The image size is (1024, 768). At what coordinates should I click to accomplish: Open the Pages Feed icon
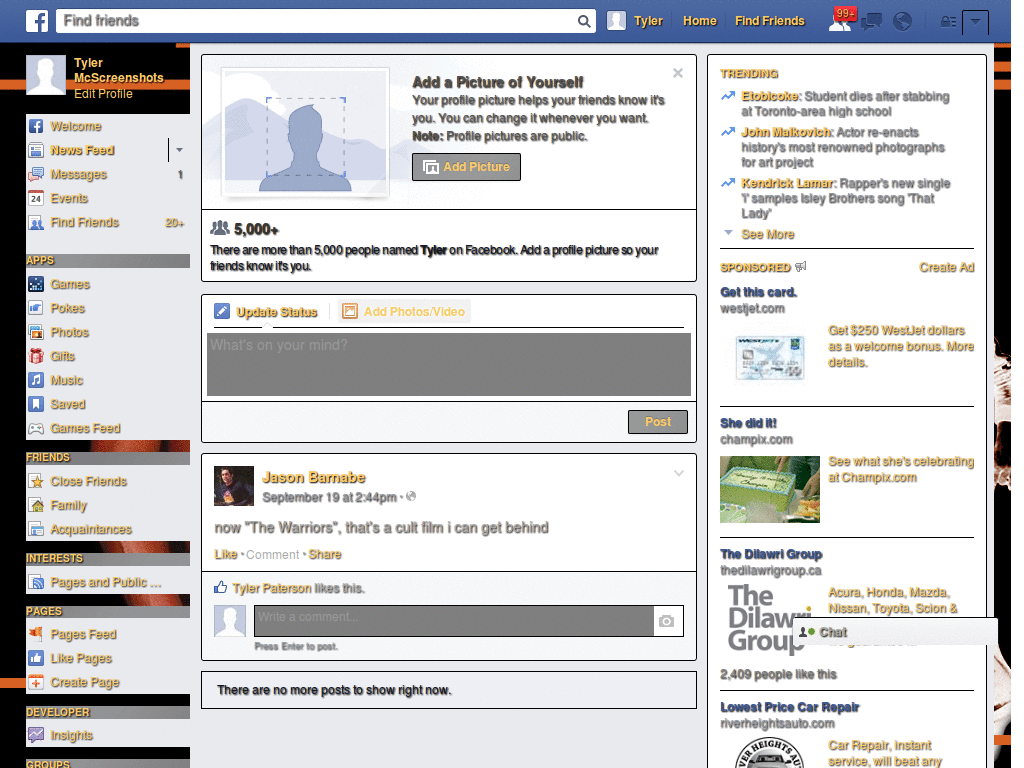[36, 634]
